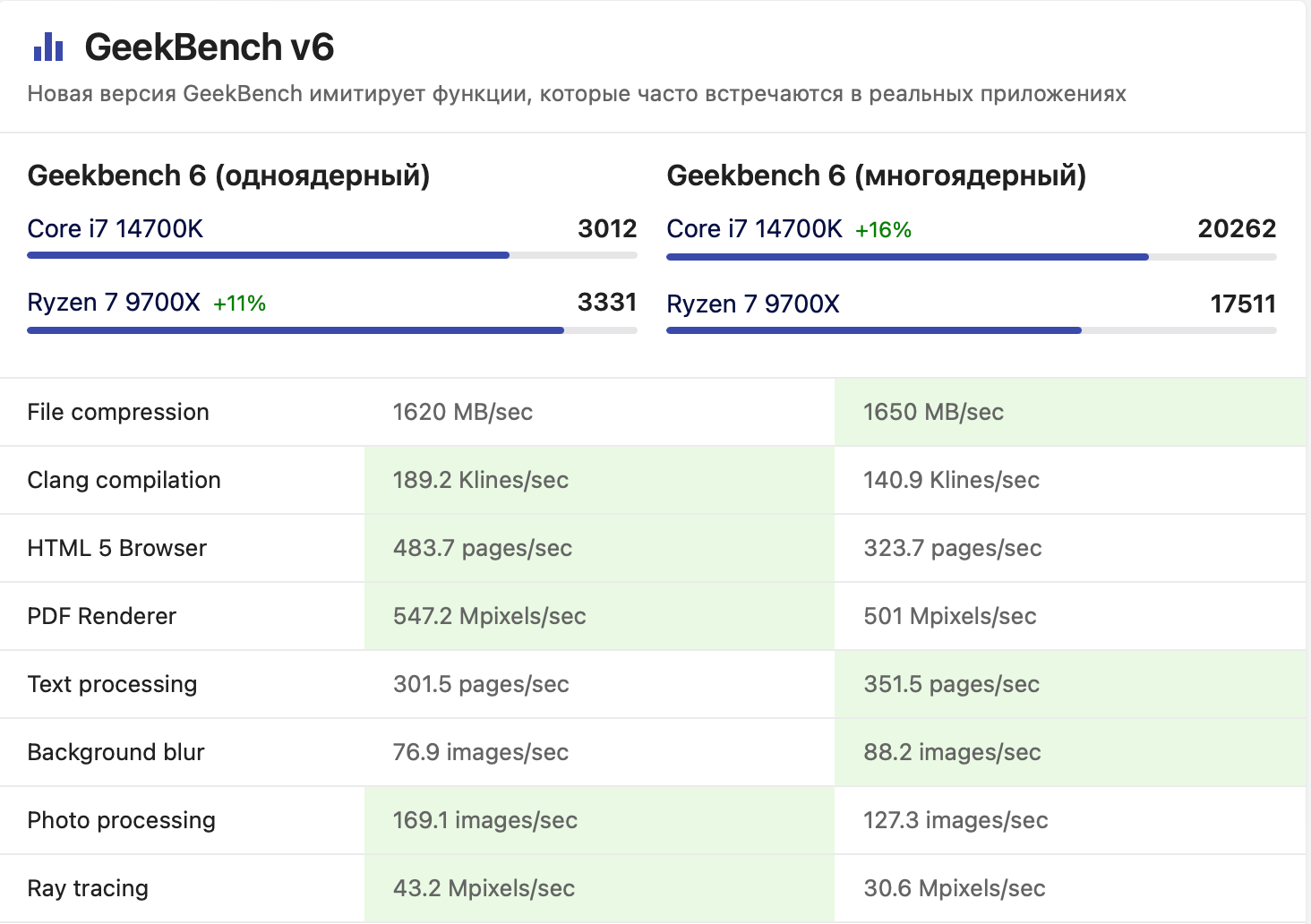Click the +16% multi-core badge
The image size is (1311, 924).
tap(883, 230)
